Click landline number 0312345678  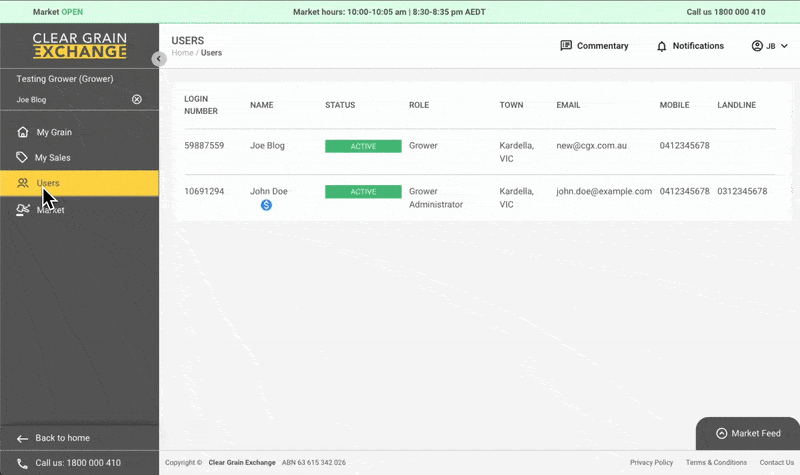point(742,191)
